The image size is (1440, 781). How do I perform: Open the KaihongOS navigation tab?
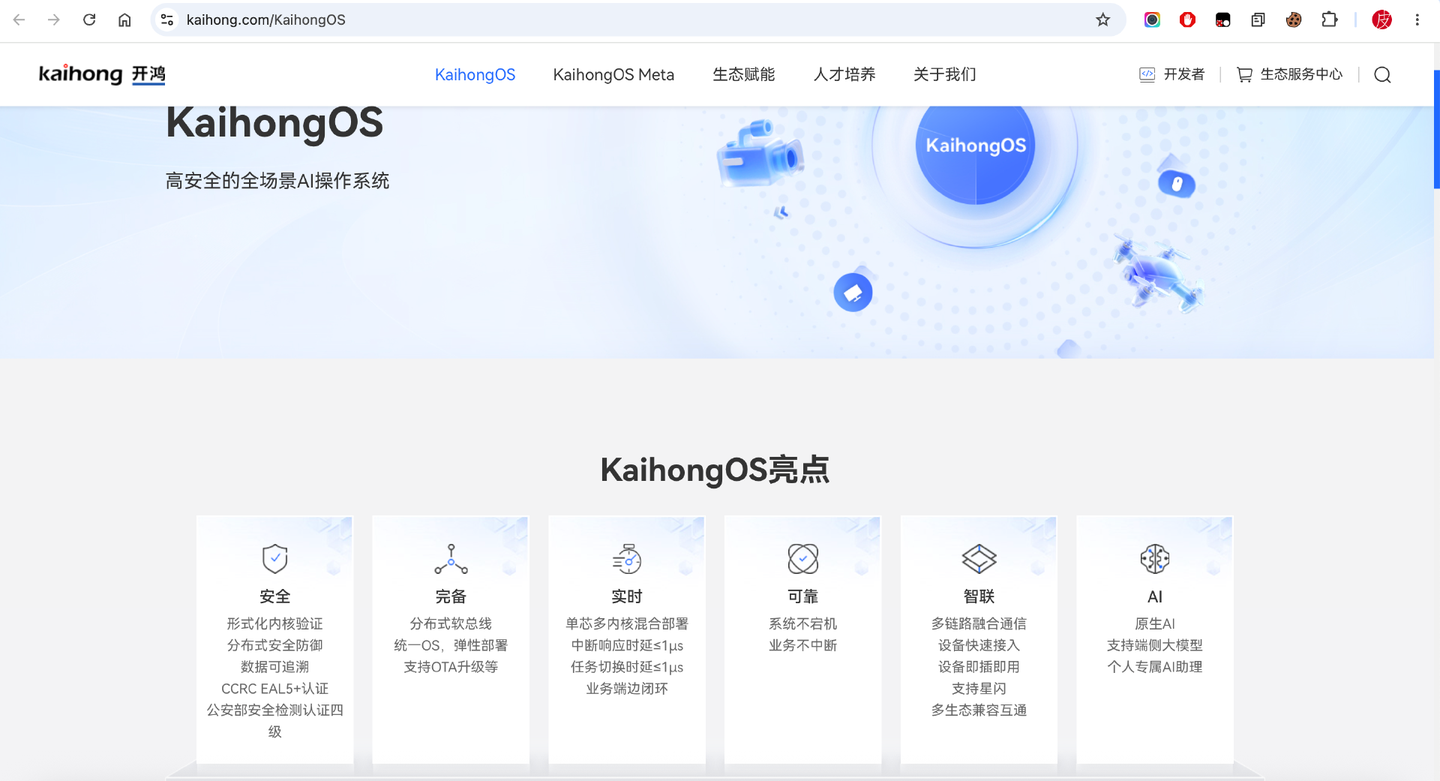(x=475, y=75)
